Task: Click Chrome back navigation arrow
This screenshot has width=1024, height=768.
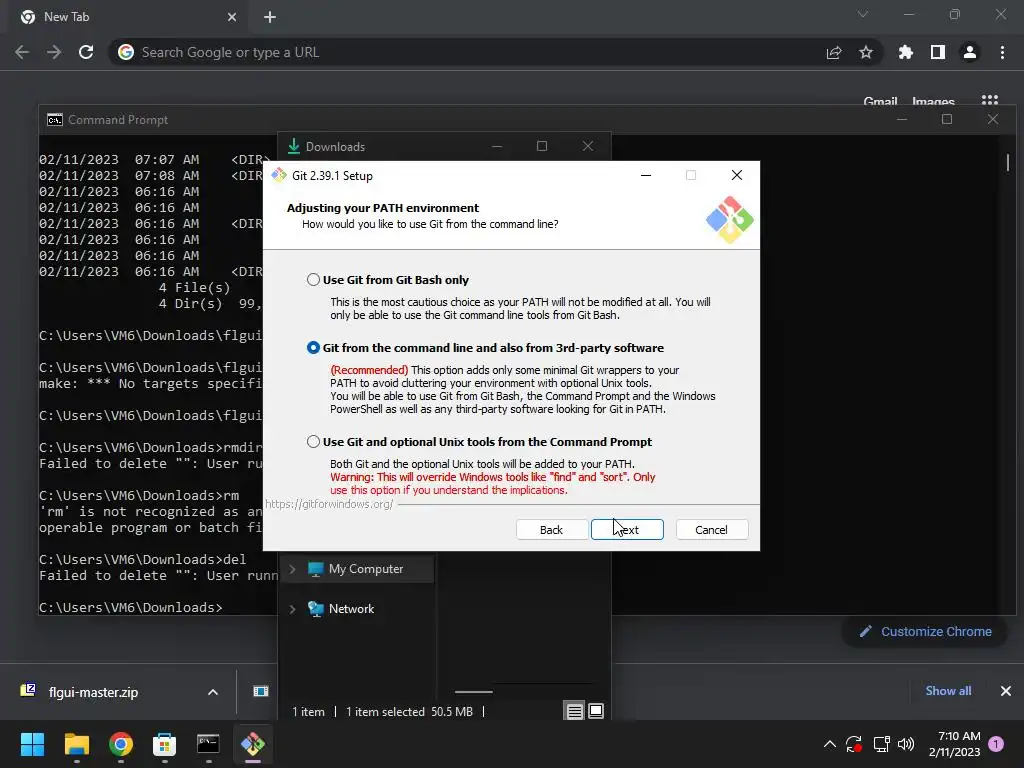Action: click(x=22, y=52)
